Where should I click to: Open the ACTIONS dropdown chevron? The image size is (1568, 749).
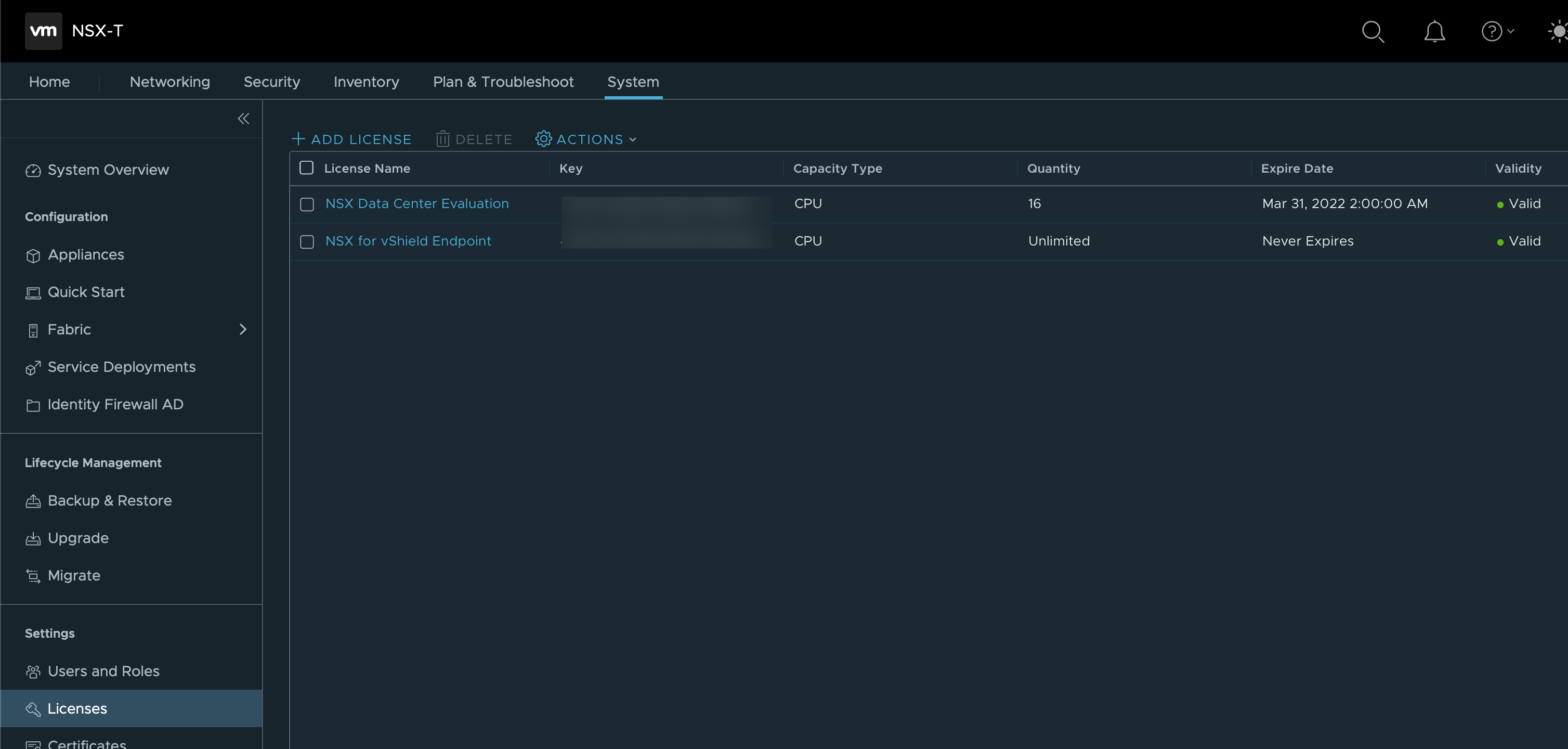click(633, 140)
